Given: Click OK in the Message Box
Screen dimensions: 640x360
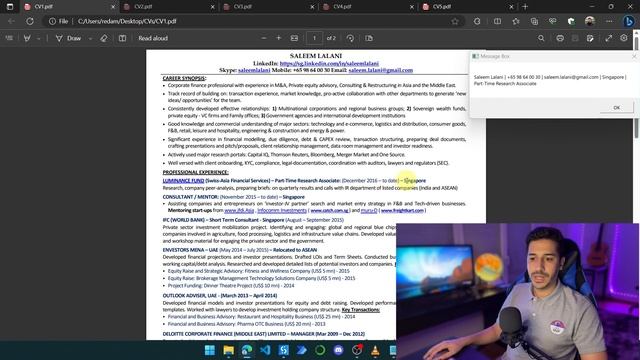Looking at the screenshot, I should point(617,108).
